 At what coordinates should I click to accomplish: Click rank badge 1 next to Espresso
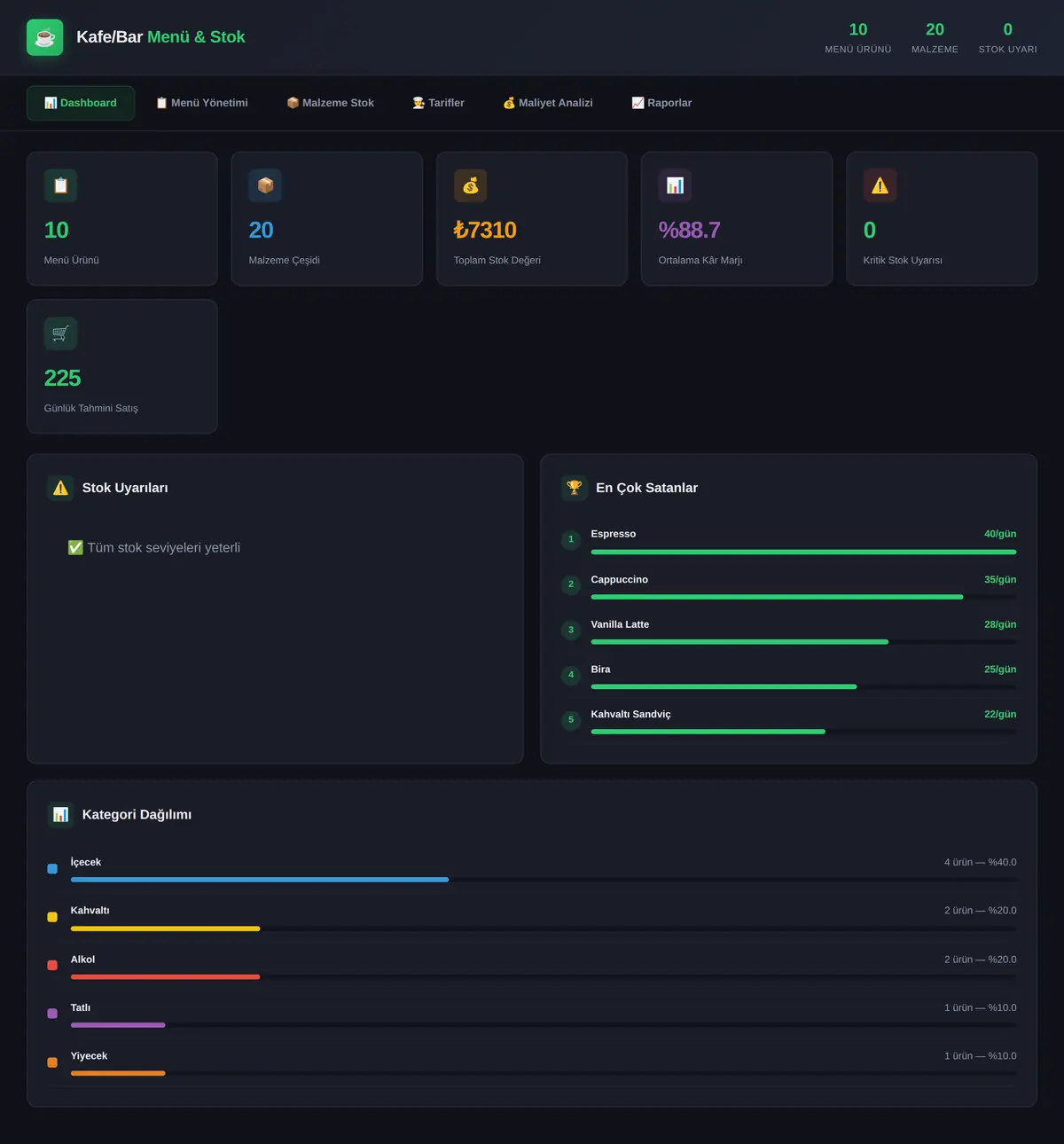click(x=571, y=539)
